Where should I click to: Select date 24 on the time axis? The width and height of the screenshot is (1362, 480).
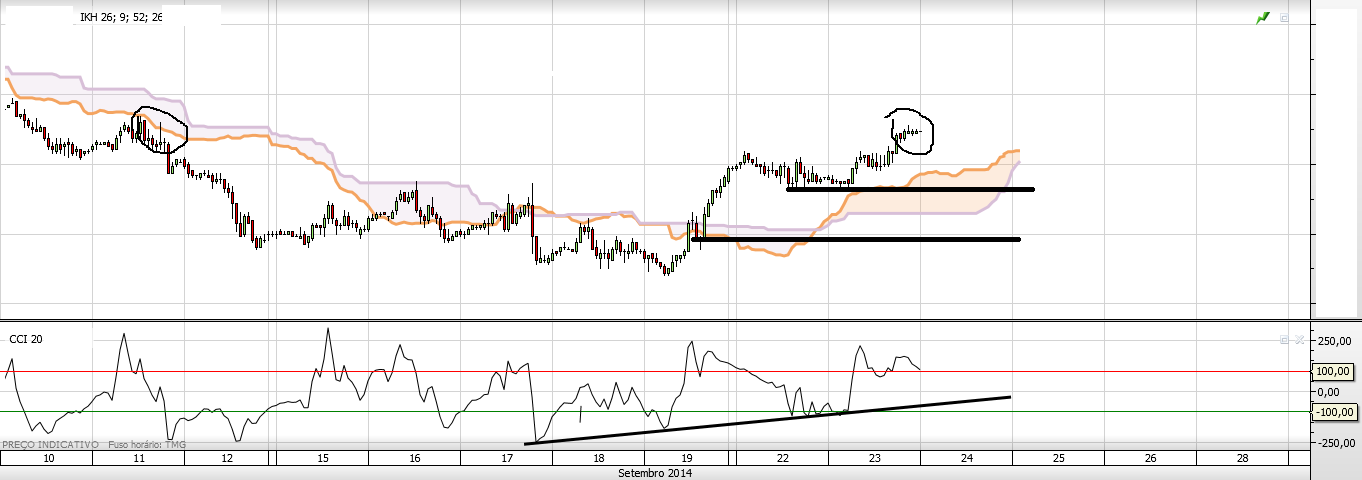[966, 458]
